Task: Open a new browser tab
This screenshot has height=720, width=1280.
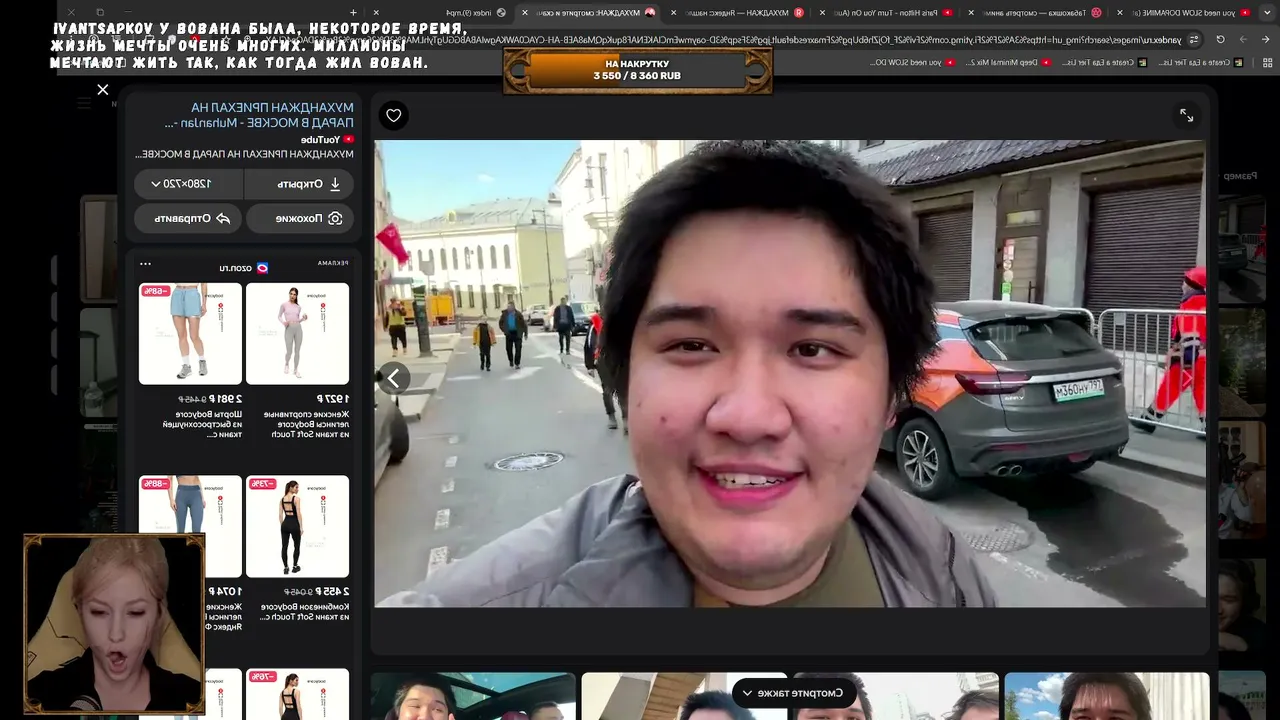Action: tap(352, 13)
